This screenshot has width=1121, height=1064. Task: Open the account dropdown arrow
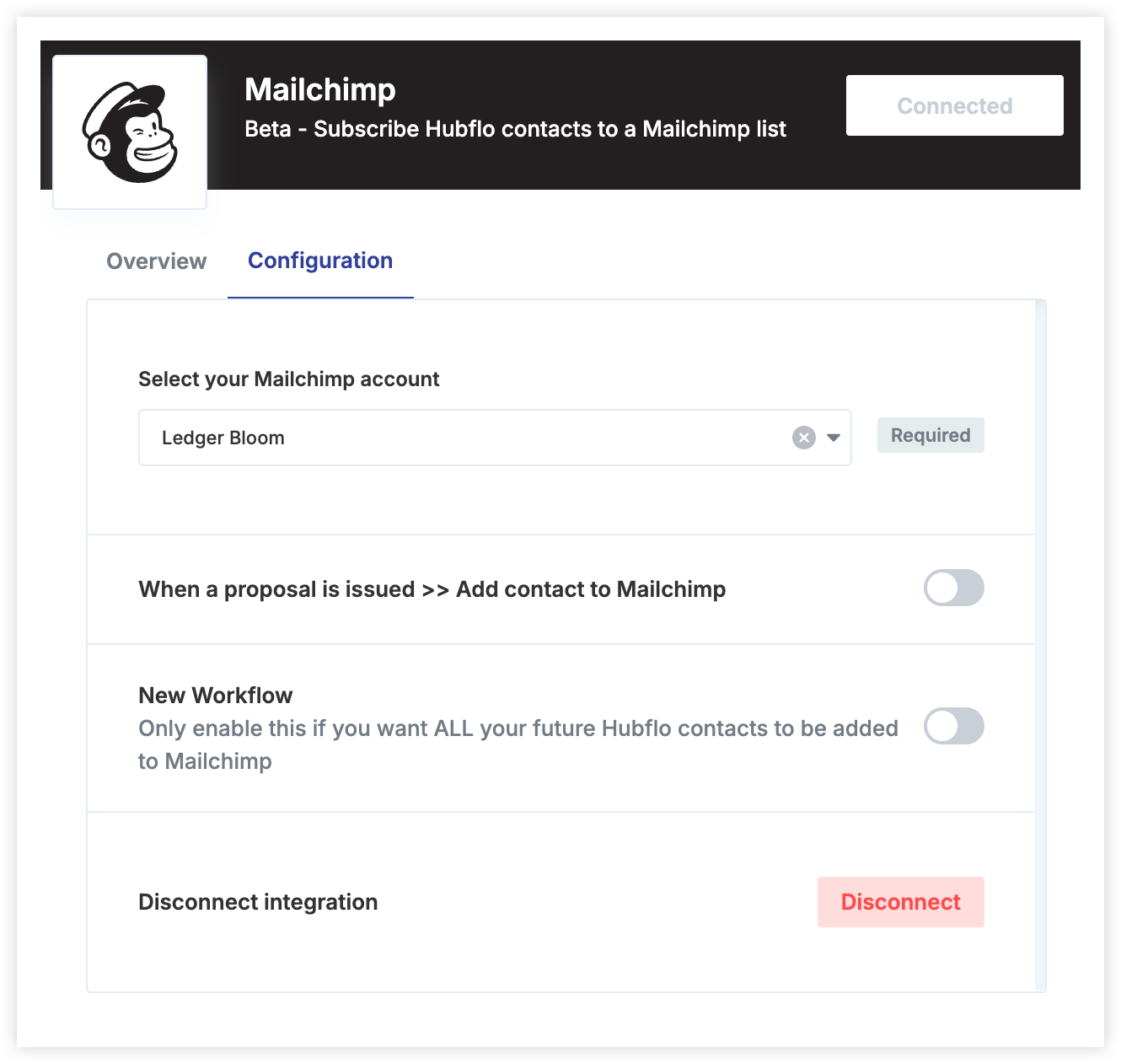pyautogui.click(x=834, y=438)
